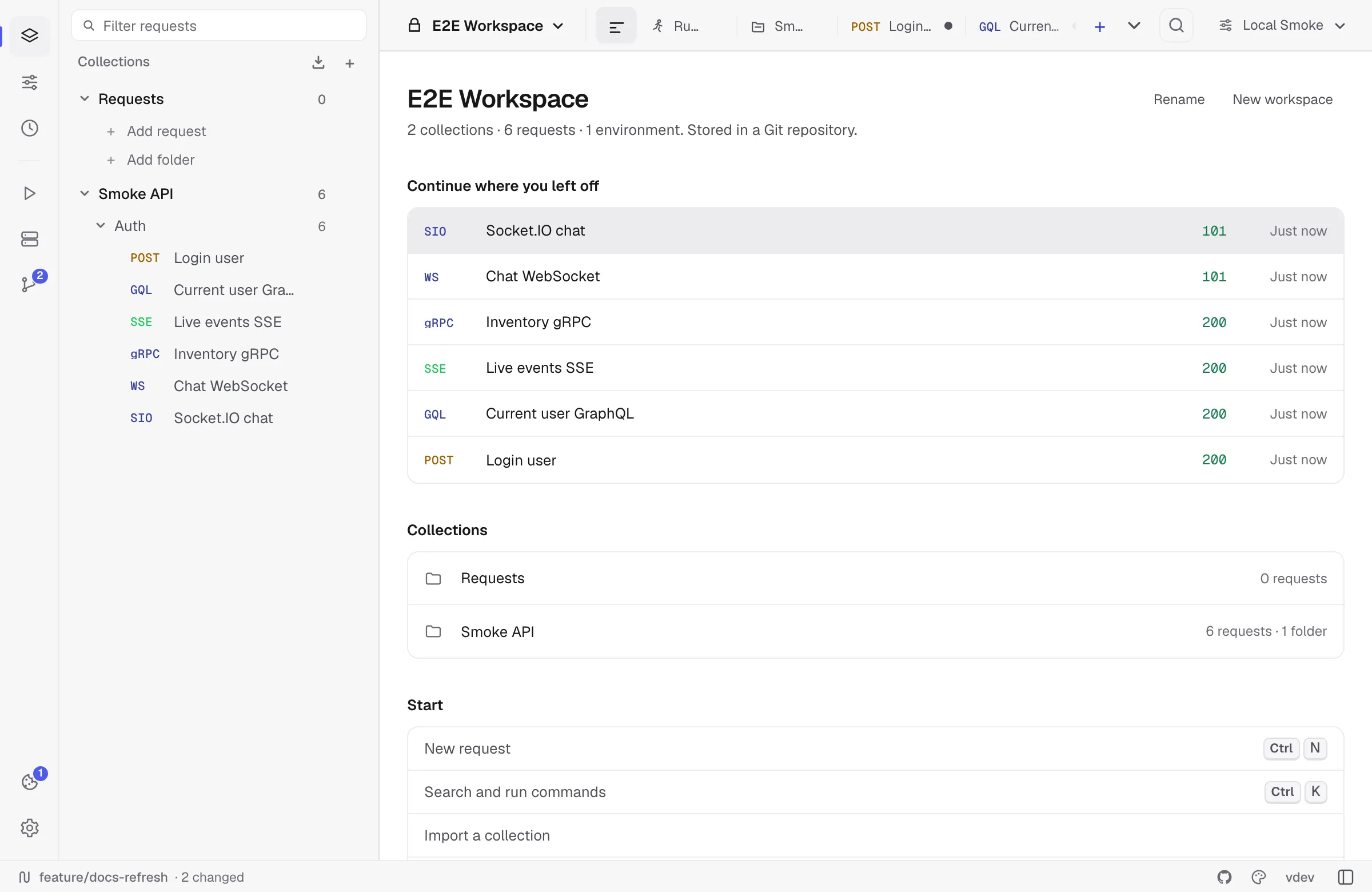Click the import collection download icon

click(318, 62)
